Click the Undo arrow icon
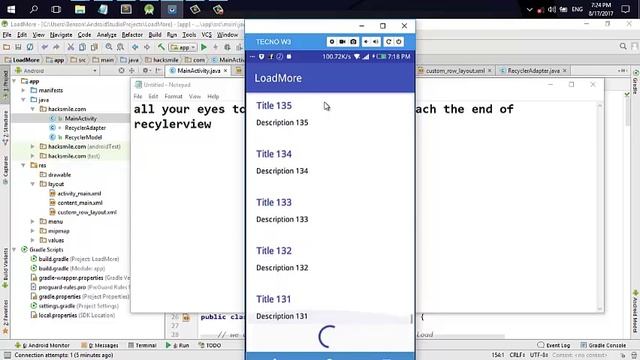The image size is (640, 360). pyautogui.click(x=44, y=47)
